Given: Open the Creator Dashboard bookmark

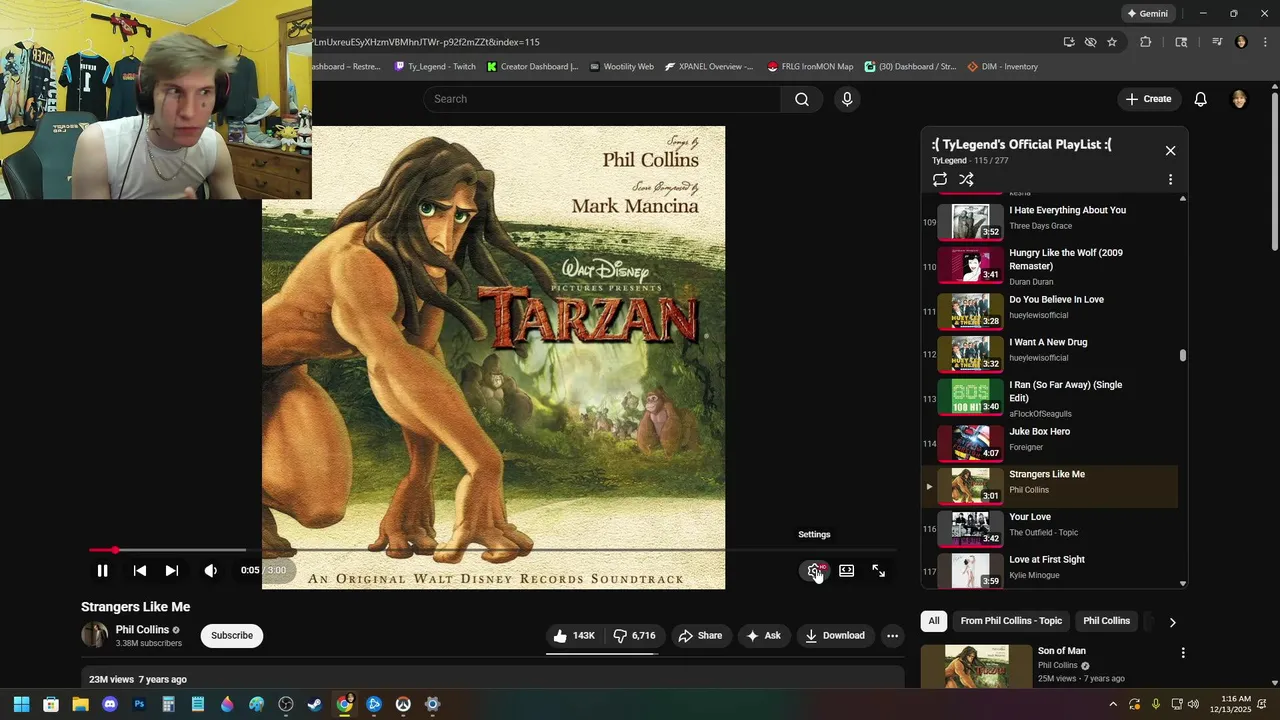Looking at the screenshot, I should 532,67.
